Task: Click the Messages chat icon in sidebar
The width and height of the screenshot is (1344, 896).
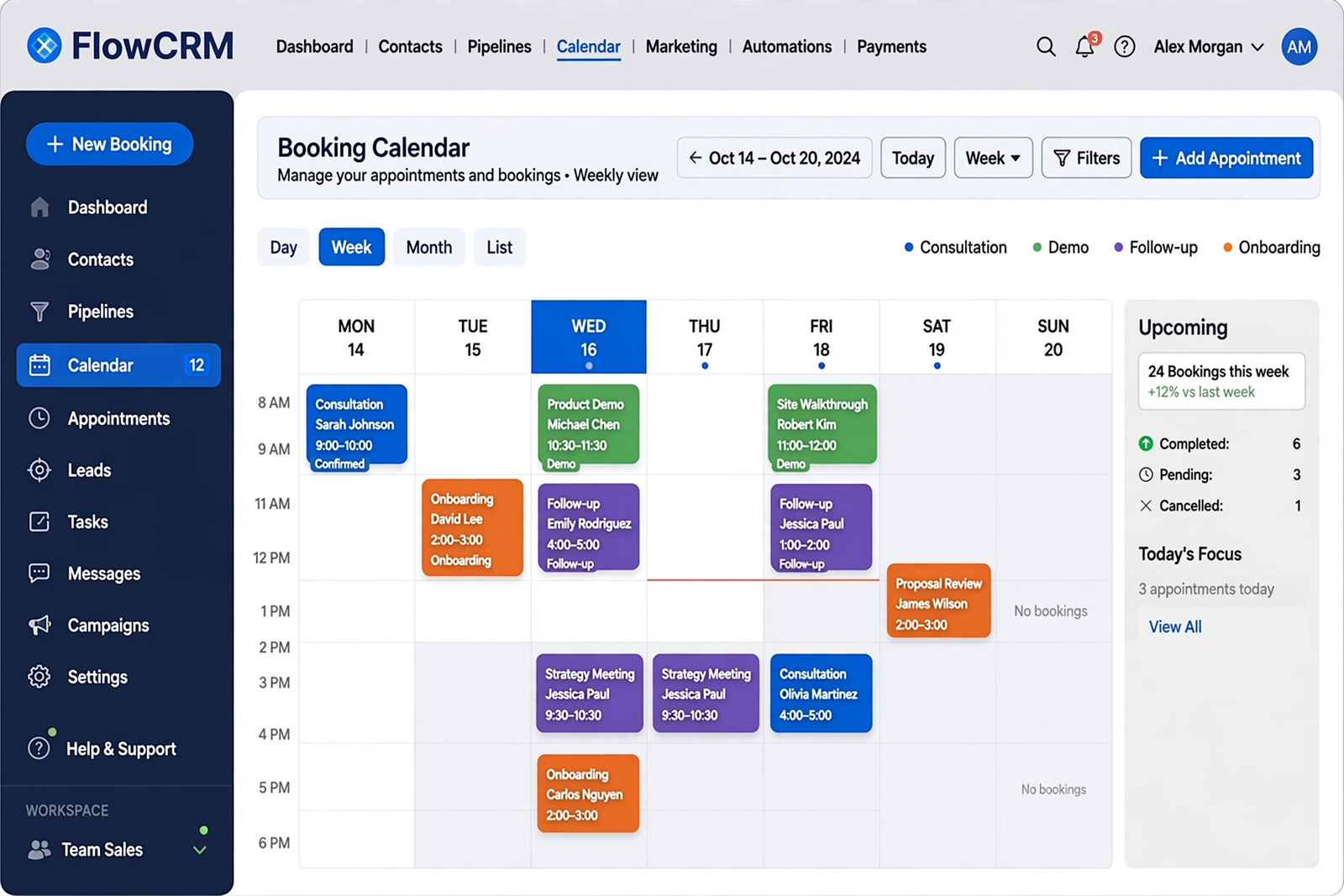Action: [39, 574]
